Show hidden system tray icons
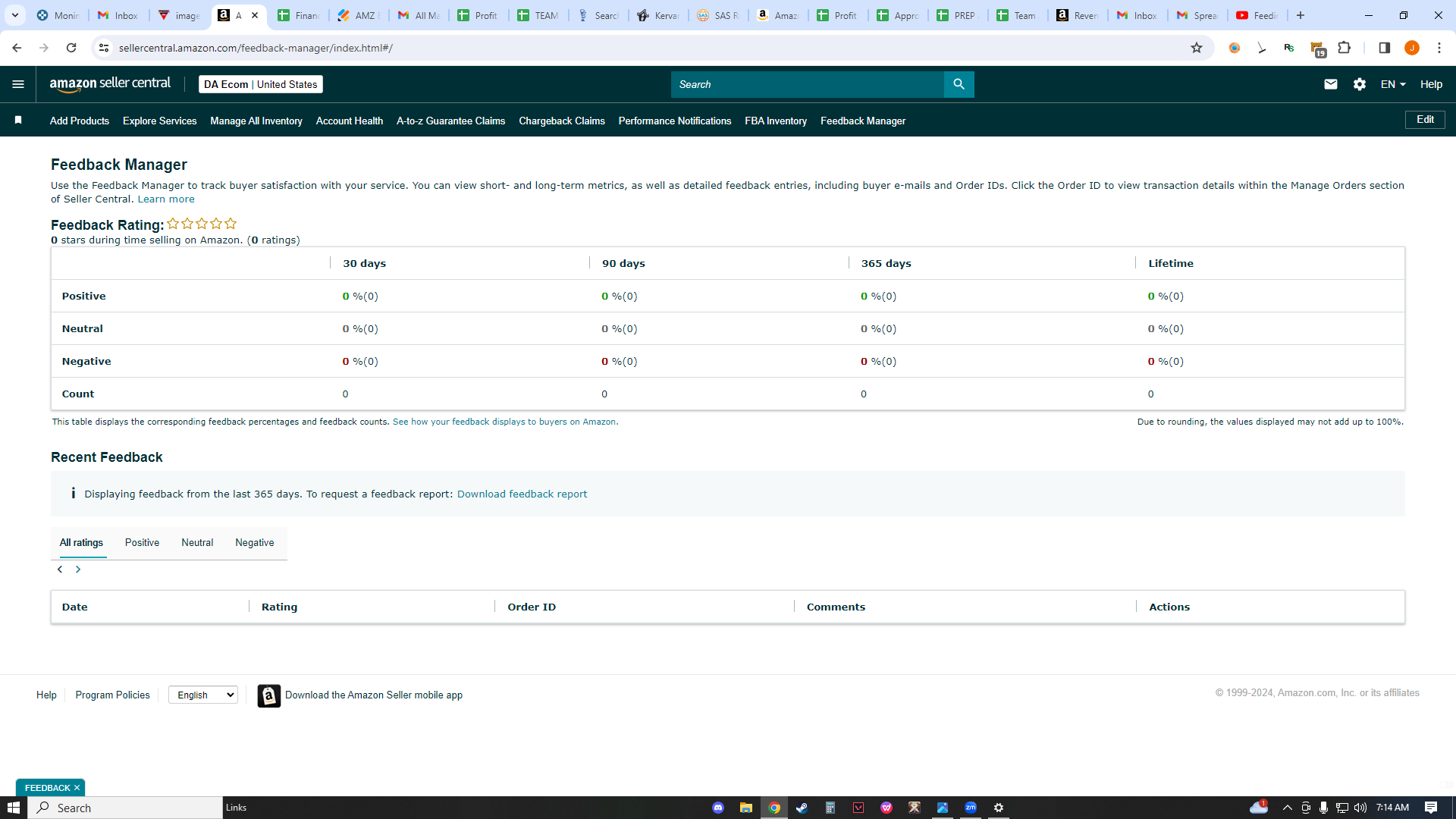The height and width of the screenshot is (819, 1456). coord(1287,808)
